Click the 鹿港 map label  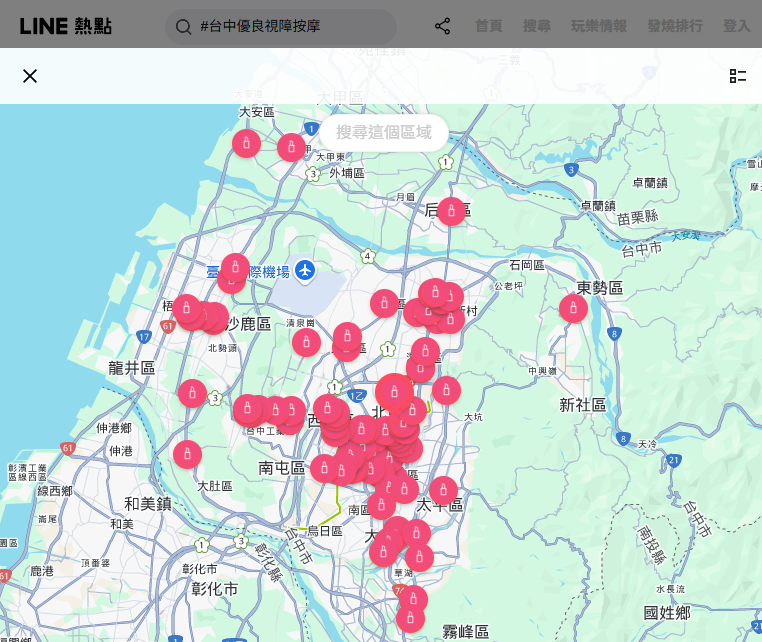42,571
